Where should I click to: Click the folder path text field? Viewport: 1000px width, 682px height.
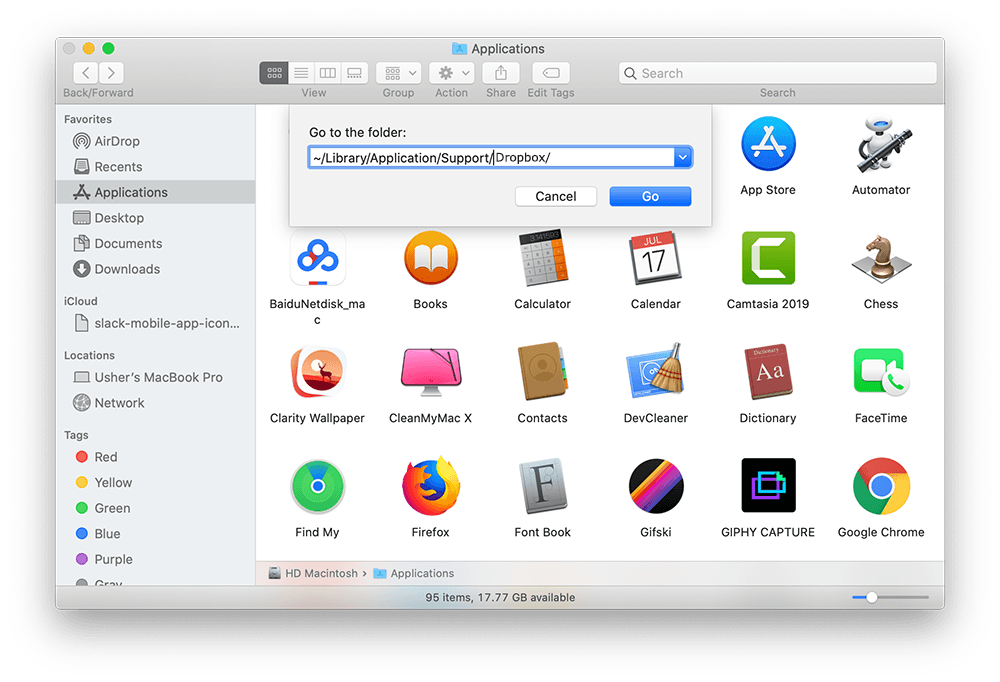[491, 157]
